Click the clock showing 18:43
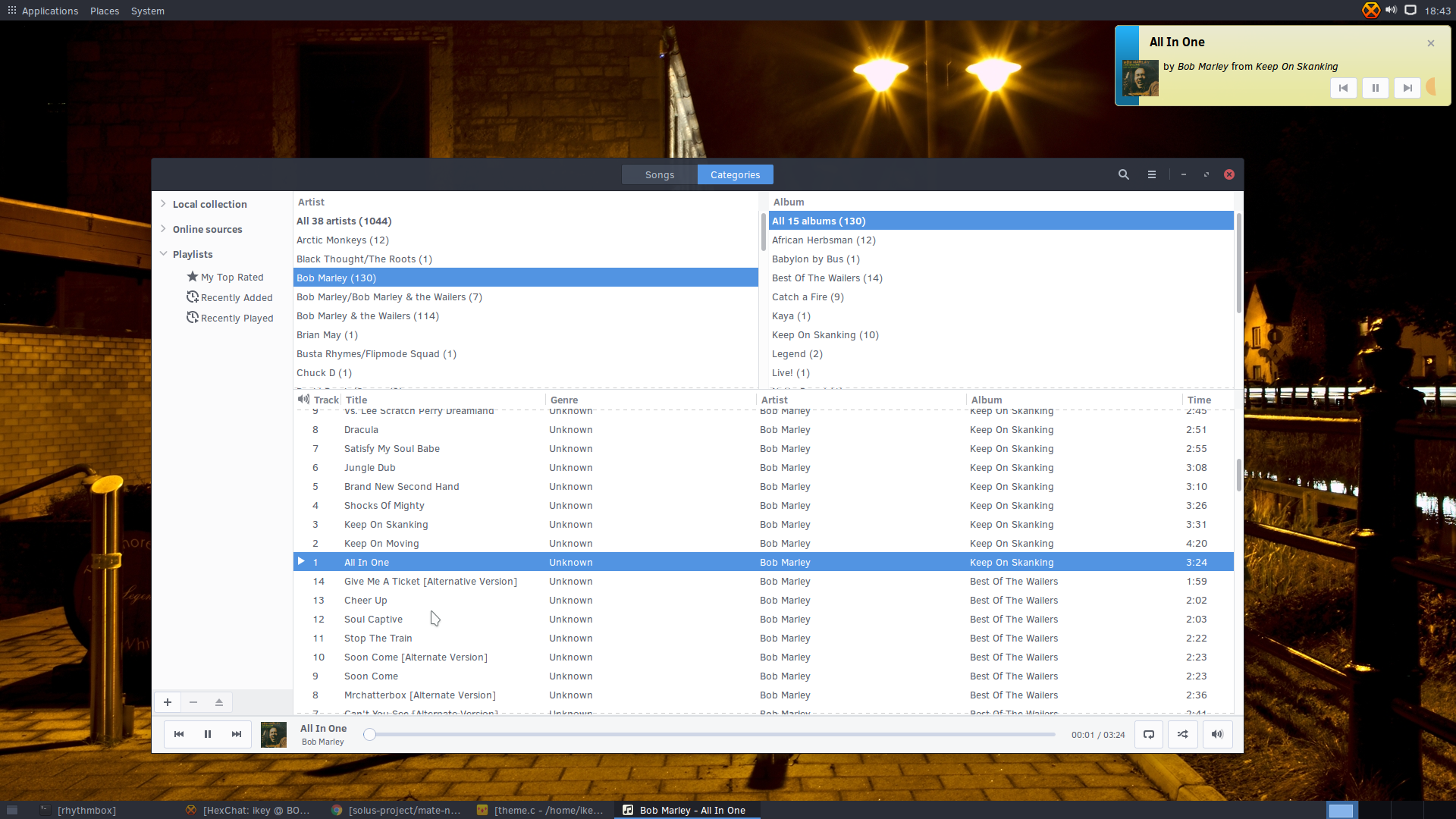 (x=1437, y=11)
